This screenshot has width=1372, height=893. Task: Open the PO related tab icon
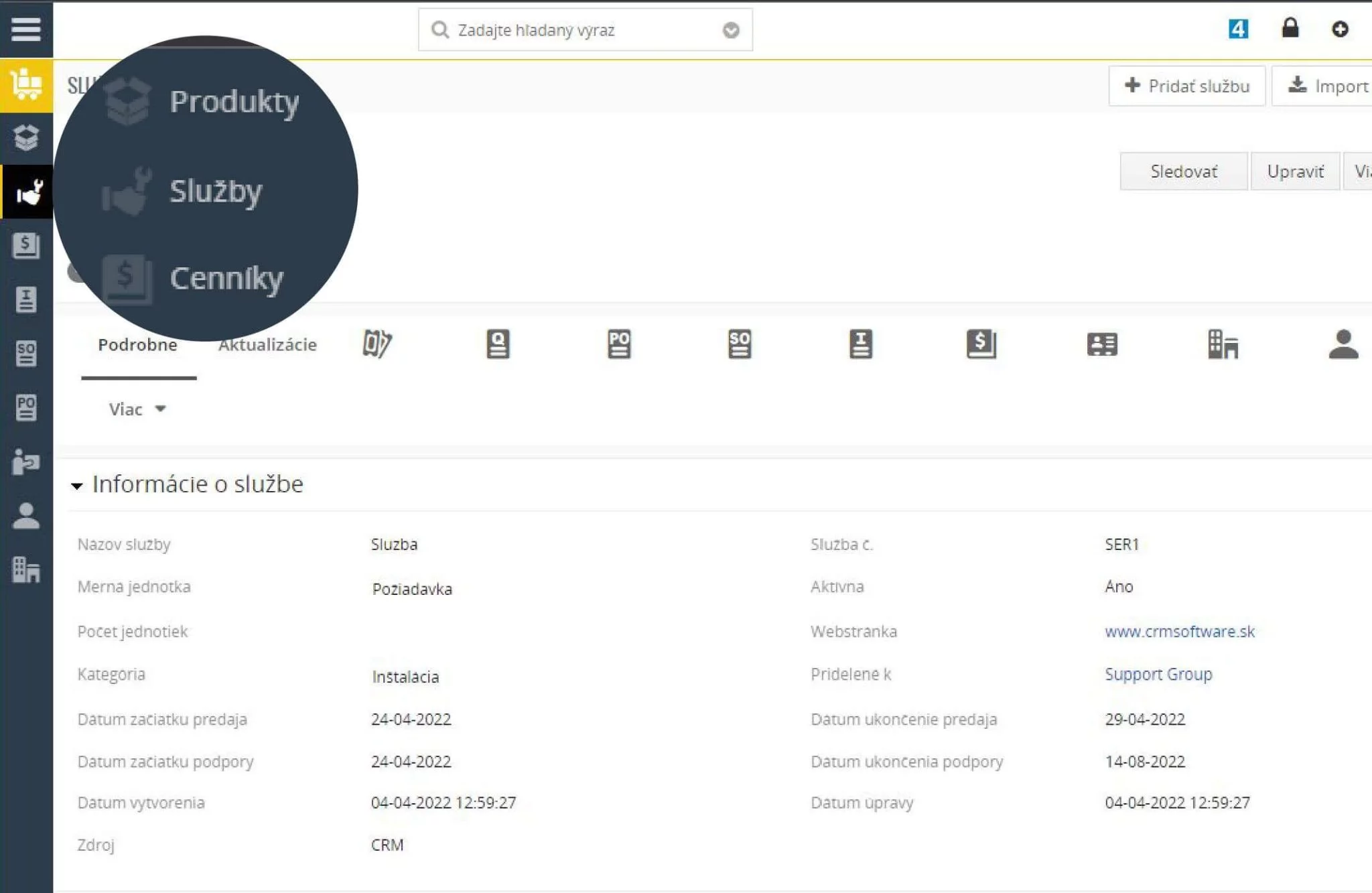[619, 344]
